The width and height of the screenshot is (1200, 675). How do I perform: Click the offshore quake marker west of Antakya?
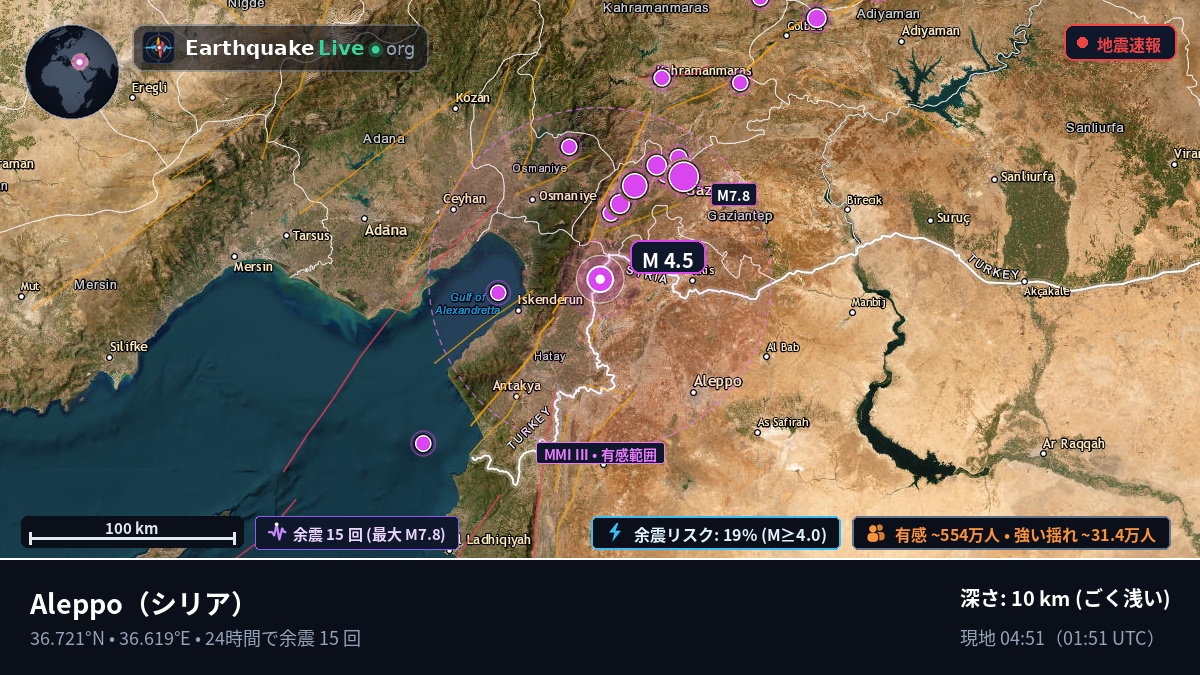pyautogui.click(x=423, y=443)
